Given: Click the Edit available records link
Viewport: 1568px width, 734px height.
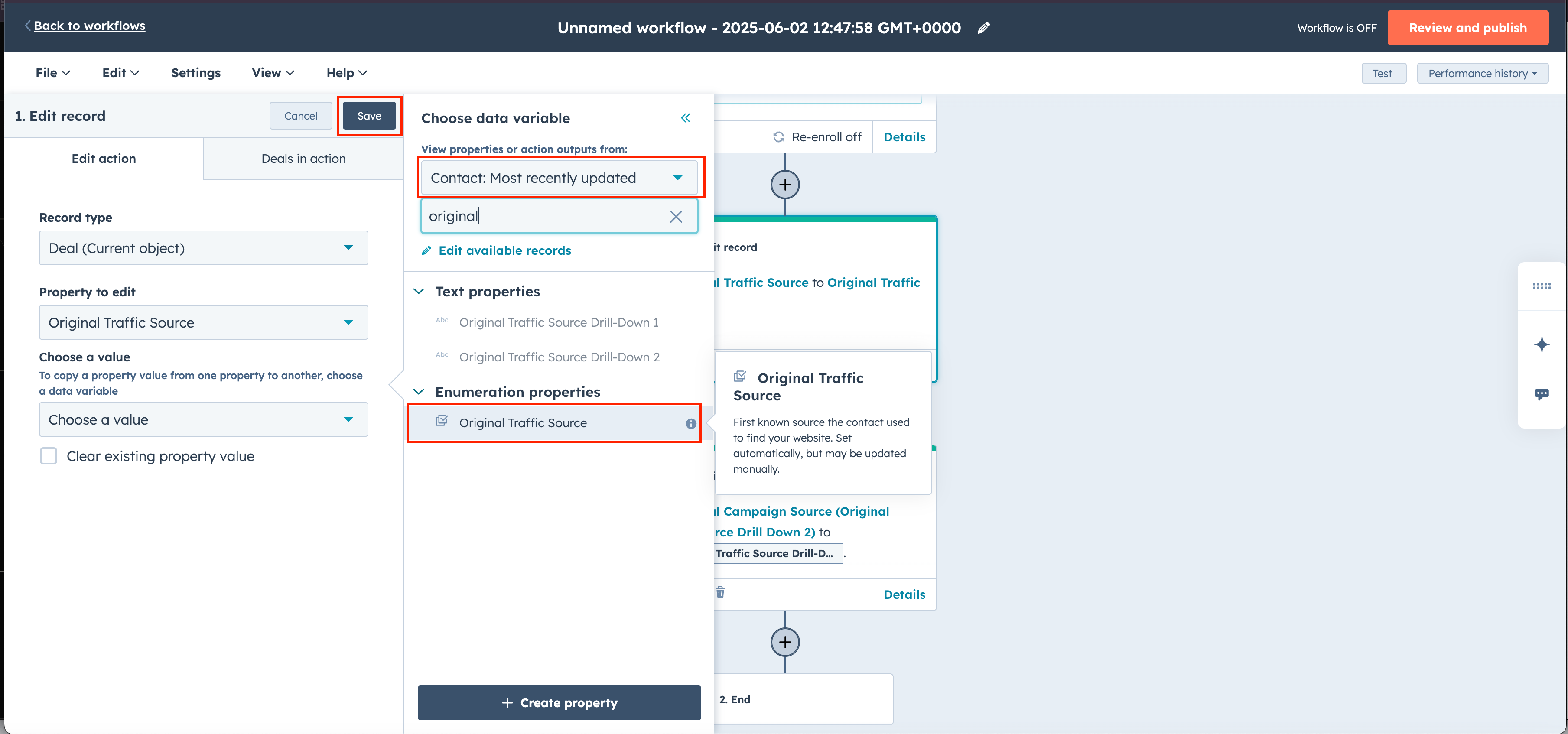Looking at the screenshot, I should click(x=504, y=251).
